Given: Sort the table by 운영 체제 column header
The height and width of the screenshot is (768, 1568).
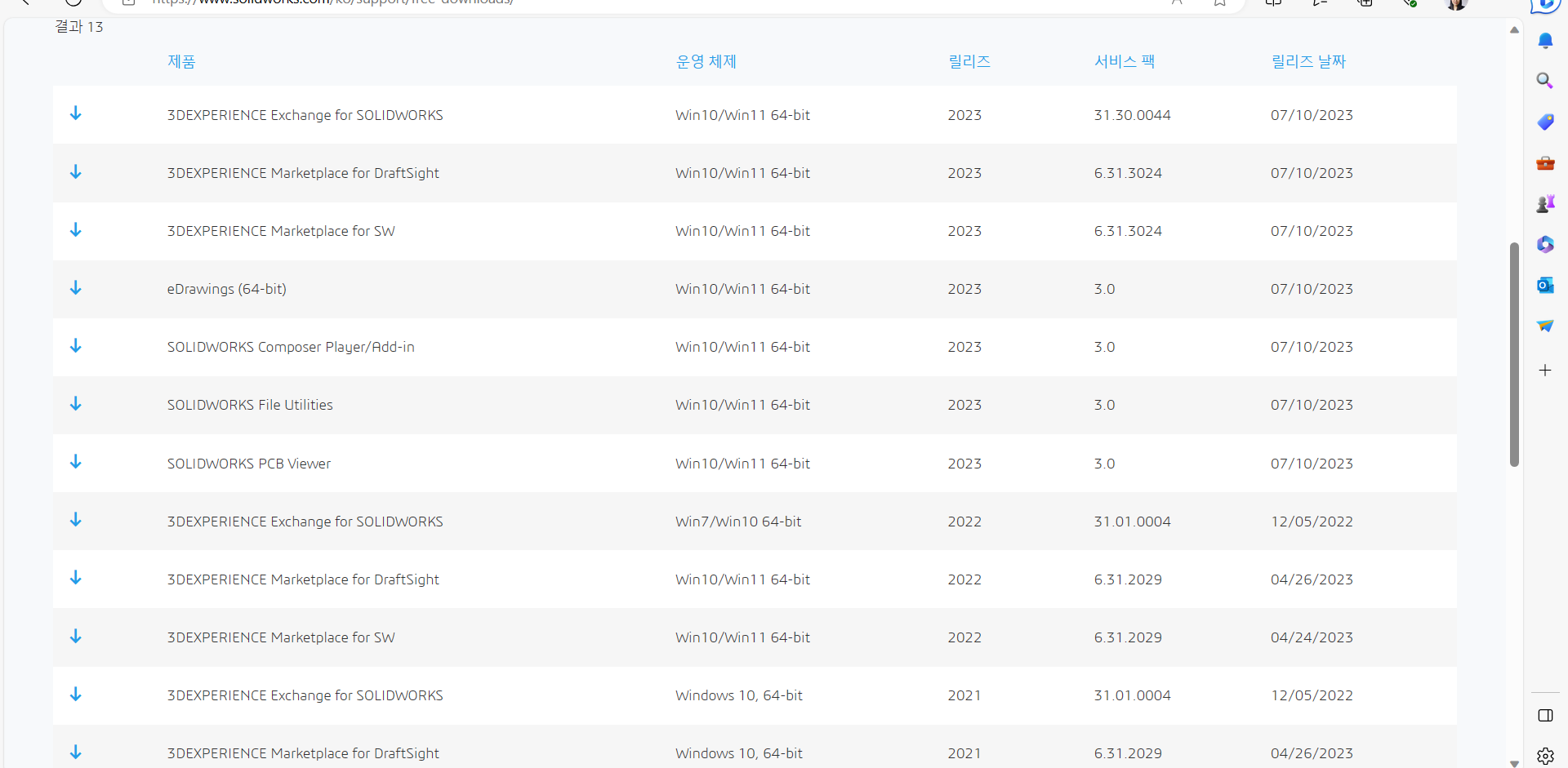Looking at the screenshot, I should click(706, 61).
